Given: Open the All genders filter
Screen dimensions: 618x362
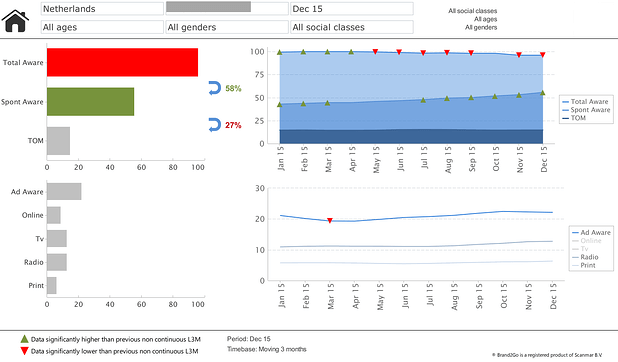Looking at the screenshot, I should point(227,27).
